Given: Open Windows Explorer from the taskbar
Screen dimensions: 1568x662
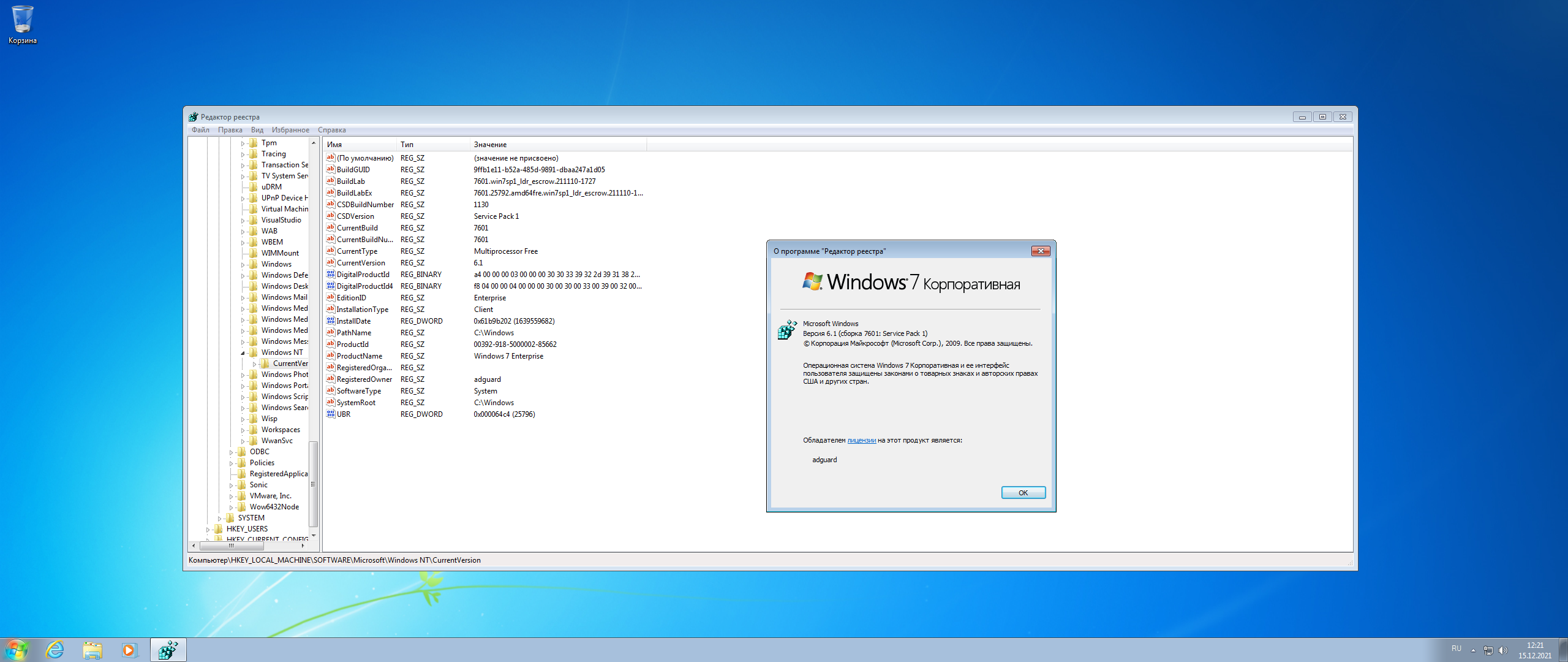Looking at the screenshot, I should [x=92, y=650].
